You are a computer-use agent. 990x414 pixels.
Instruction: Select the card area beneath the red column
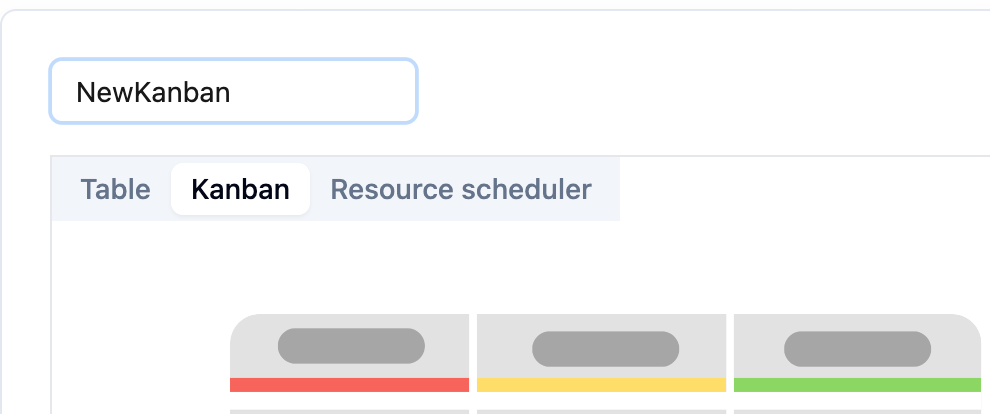point(349,411)
